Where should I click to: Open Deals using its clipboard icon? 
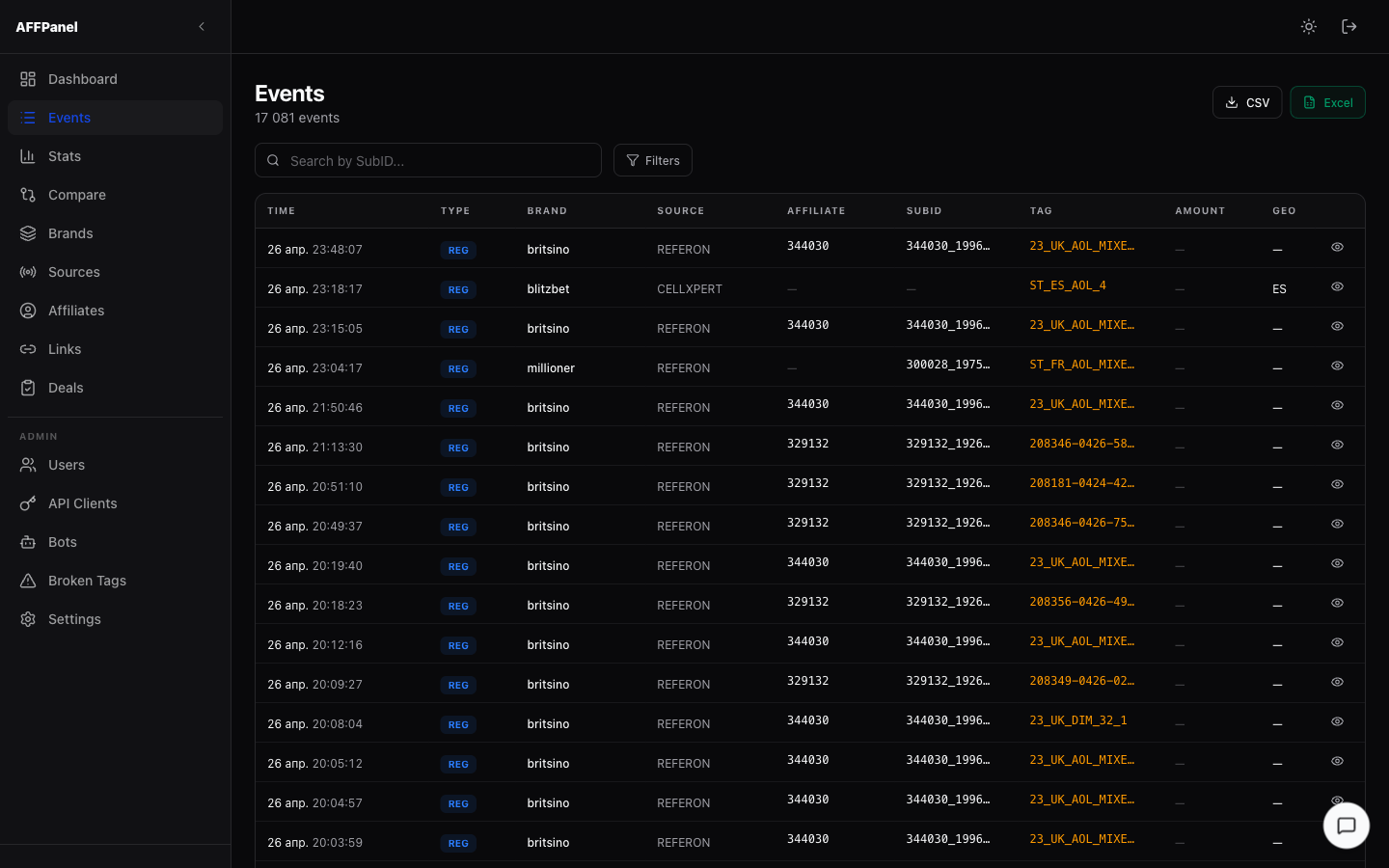click(28, 387)
